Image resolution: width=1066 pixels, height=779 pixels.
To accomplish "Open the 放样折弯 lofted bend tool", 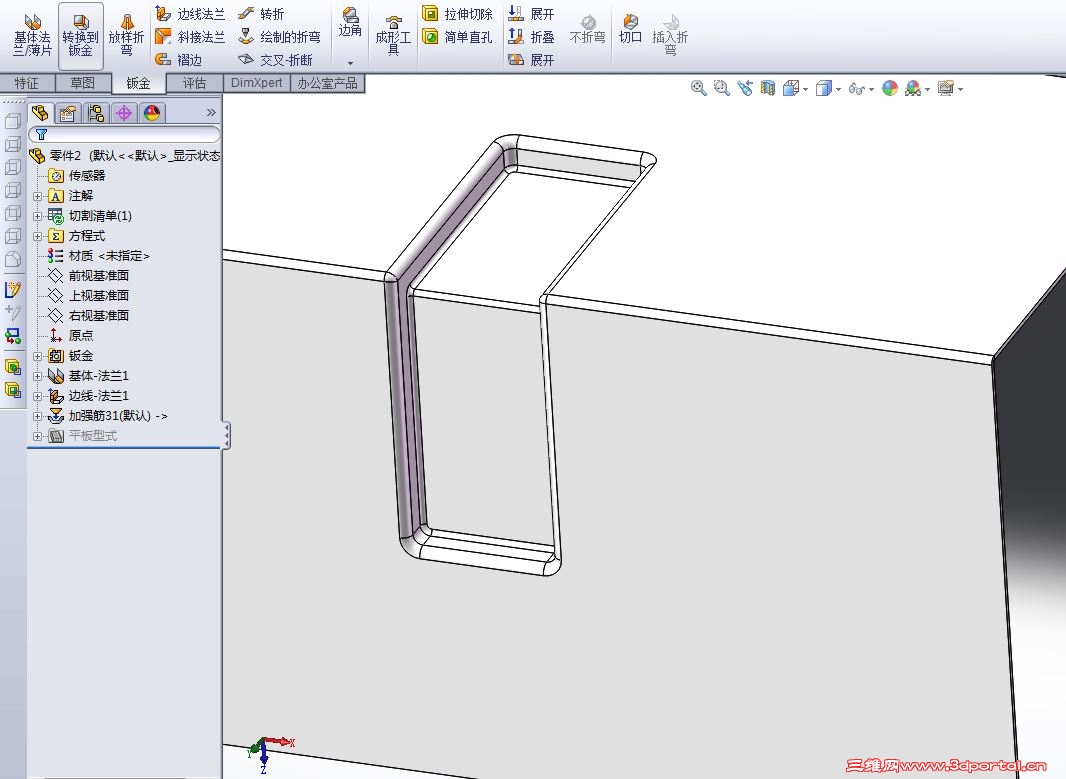I will click(126, 36).
